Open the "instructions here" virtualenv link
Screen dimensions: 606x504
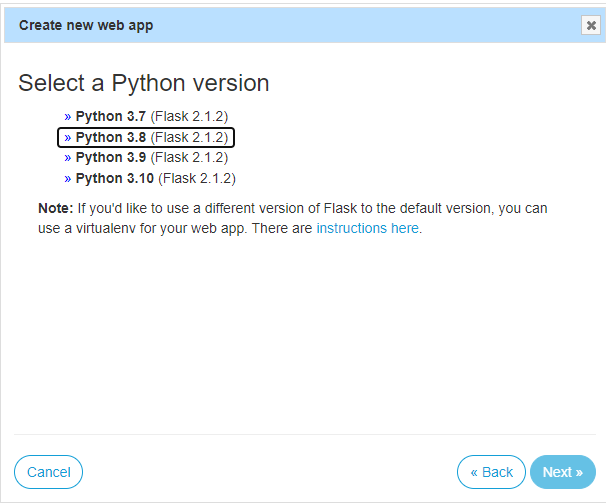point(367,228)
